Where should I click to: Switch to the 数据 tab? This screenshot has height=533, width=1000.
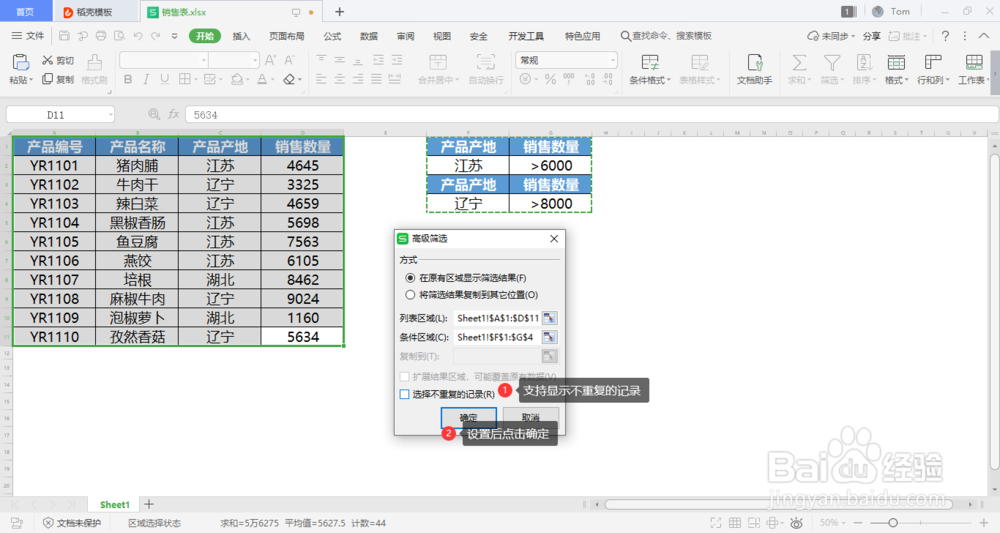[369, 36]
